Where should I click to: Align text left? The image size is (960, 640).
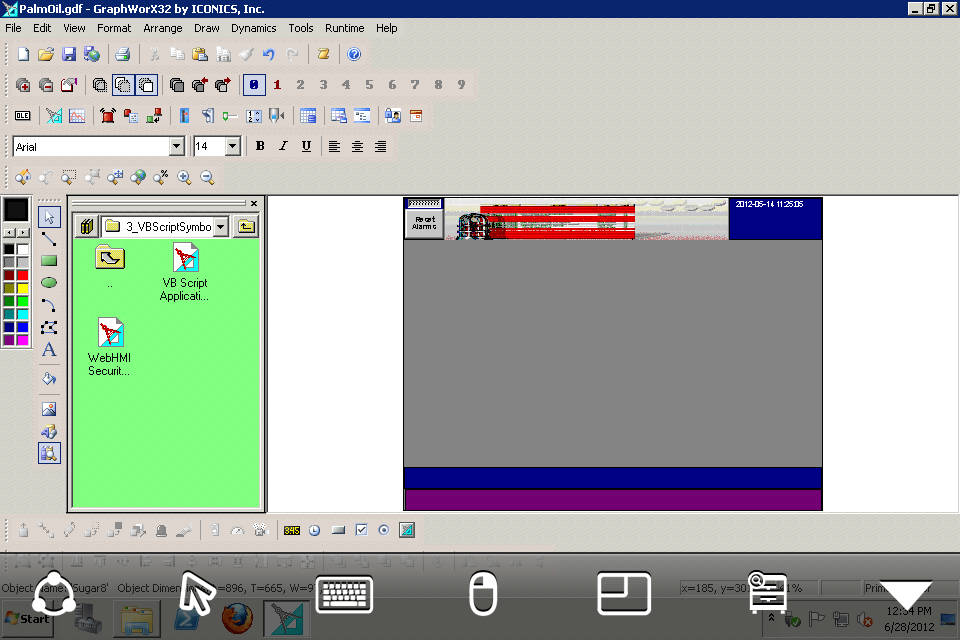tap(334, 146)
